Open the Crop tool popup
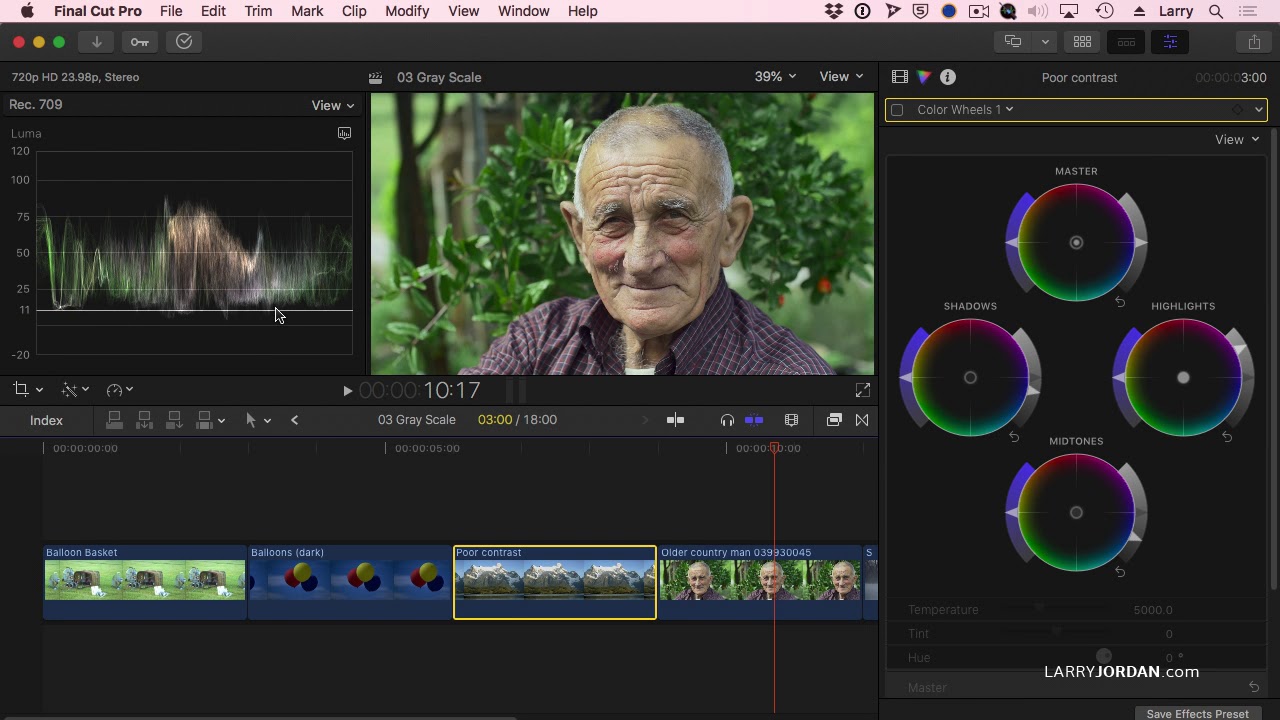Image resolution: width=1280 pixels, height=720 pixels. (x=28, y=390)
